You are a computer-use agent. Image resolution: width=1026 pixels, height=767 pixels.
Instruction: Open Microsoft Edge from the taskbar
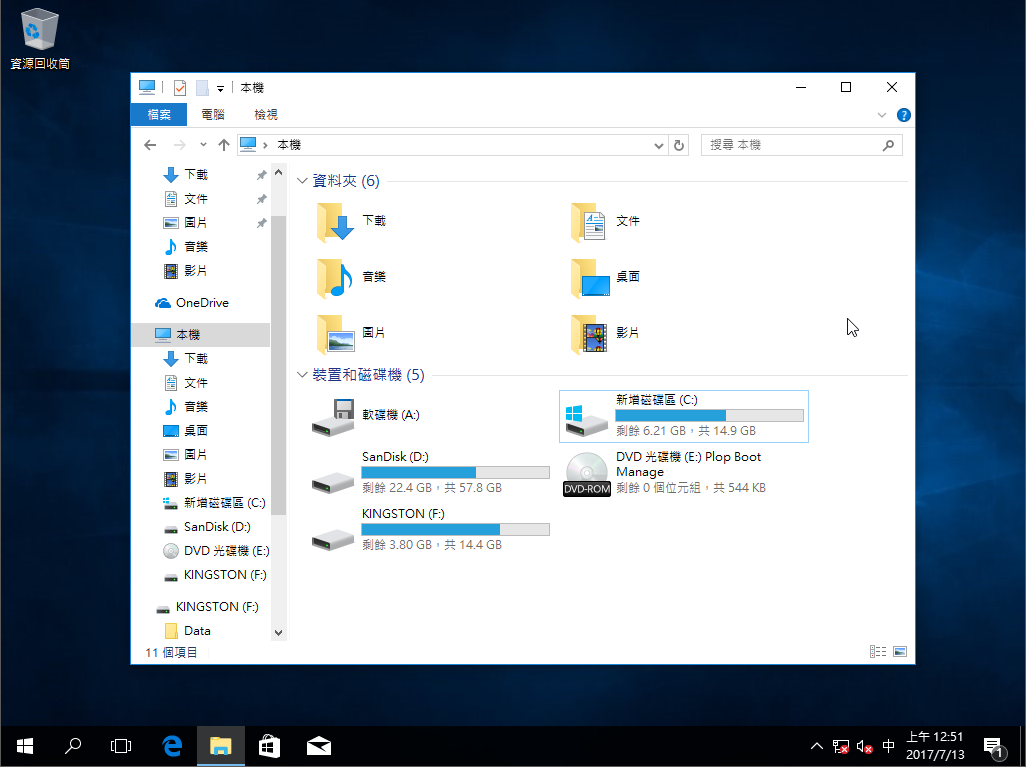point(172,745)
